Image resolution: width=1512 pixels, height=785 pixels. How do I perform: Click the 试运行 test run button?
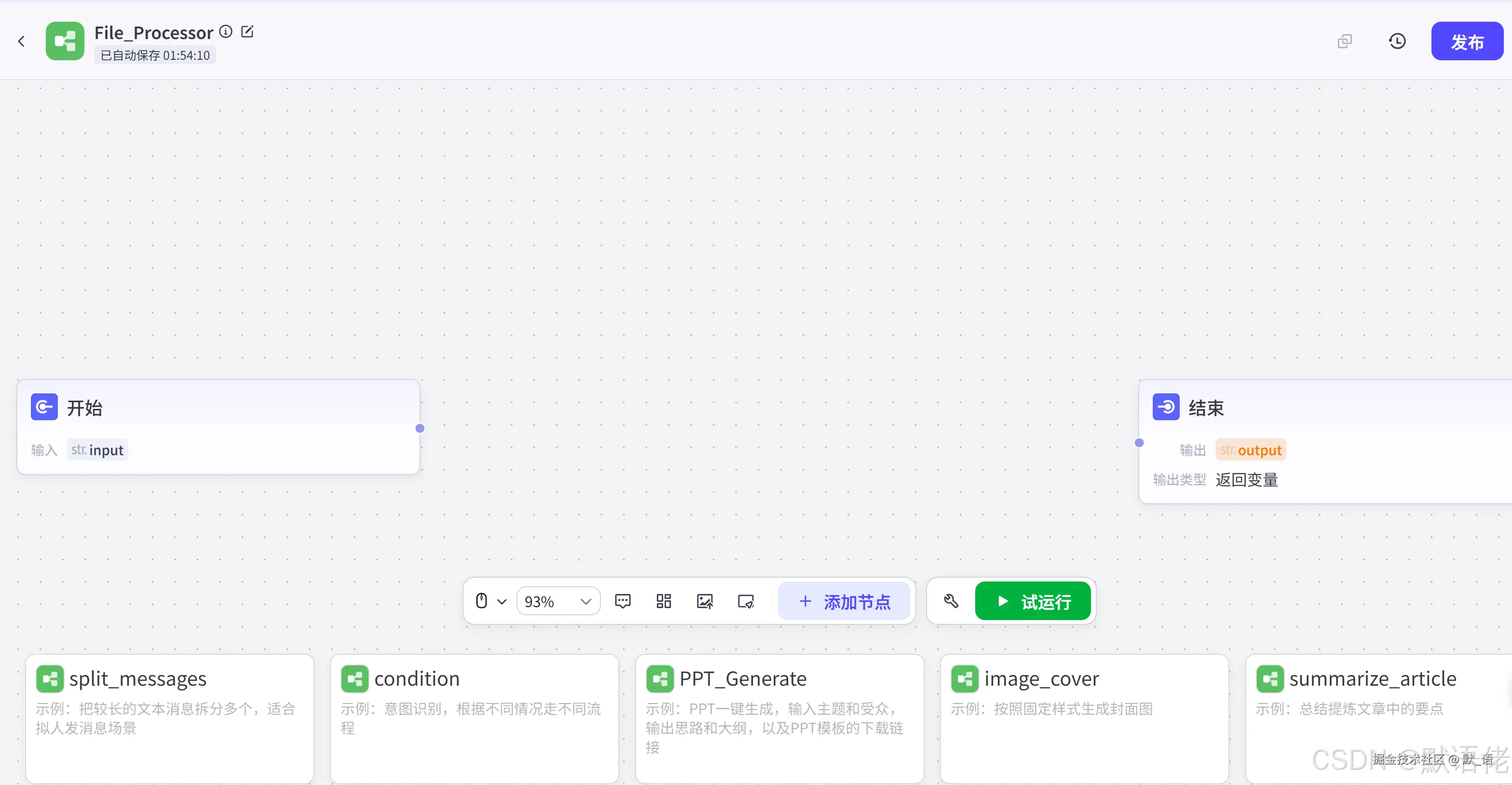pos(1033,601)
